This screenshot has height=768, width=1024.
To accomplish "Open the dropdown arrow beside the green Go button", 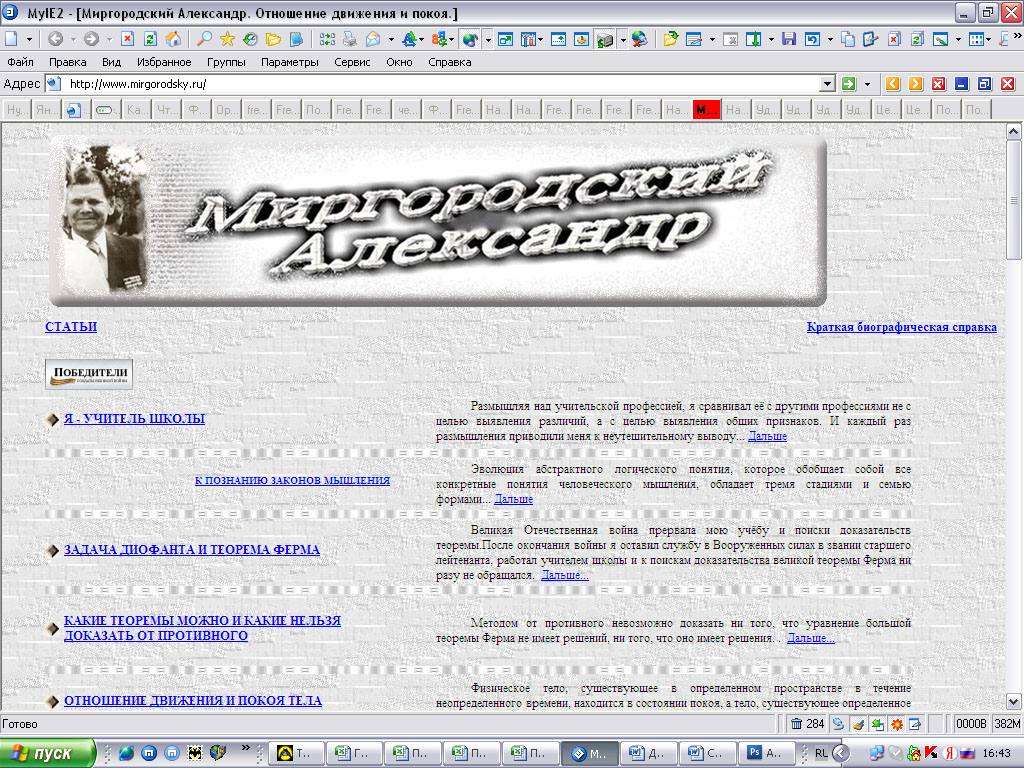I will click(867, 84).
